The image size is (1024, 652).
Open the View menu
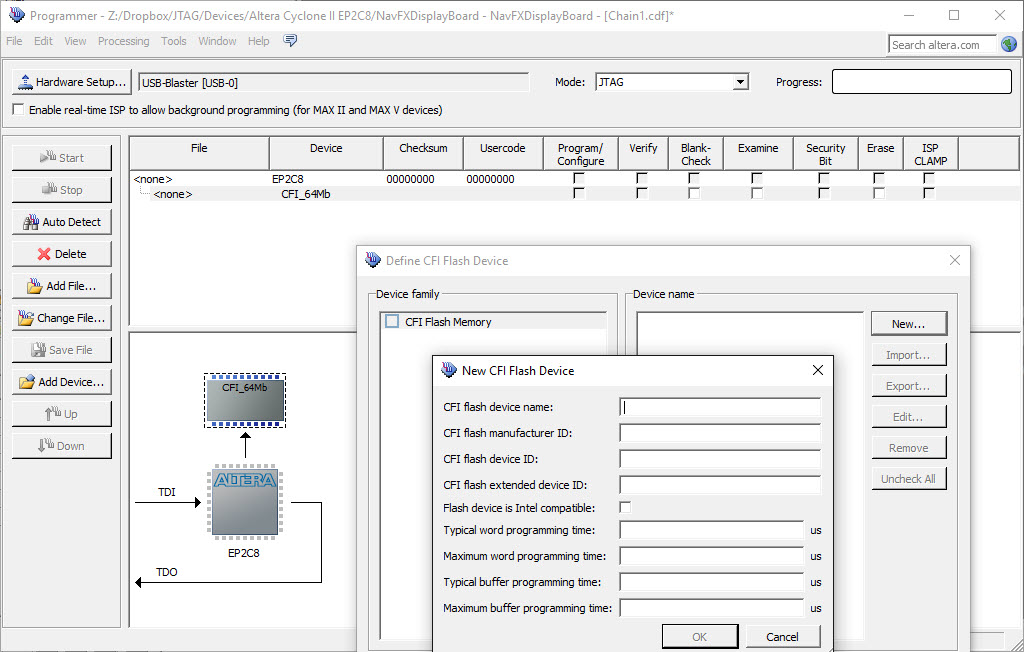(x=75, y=41)
